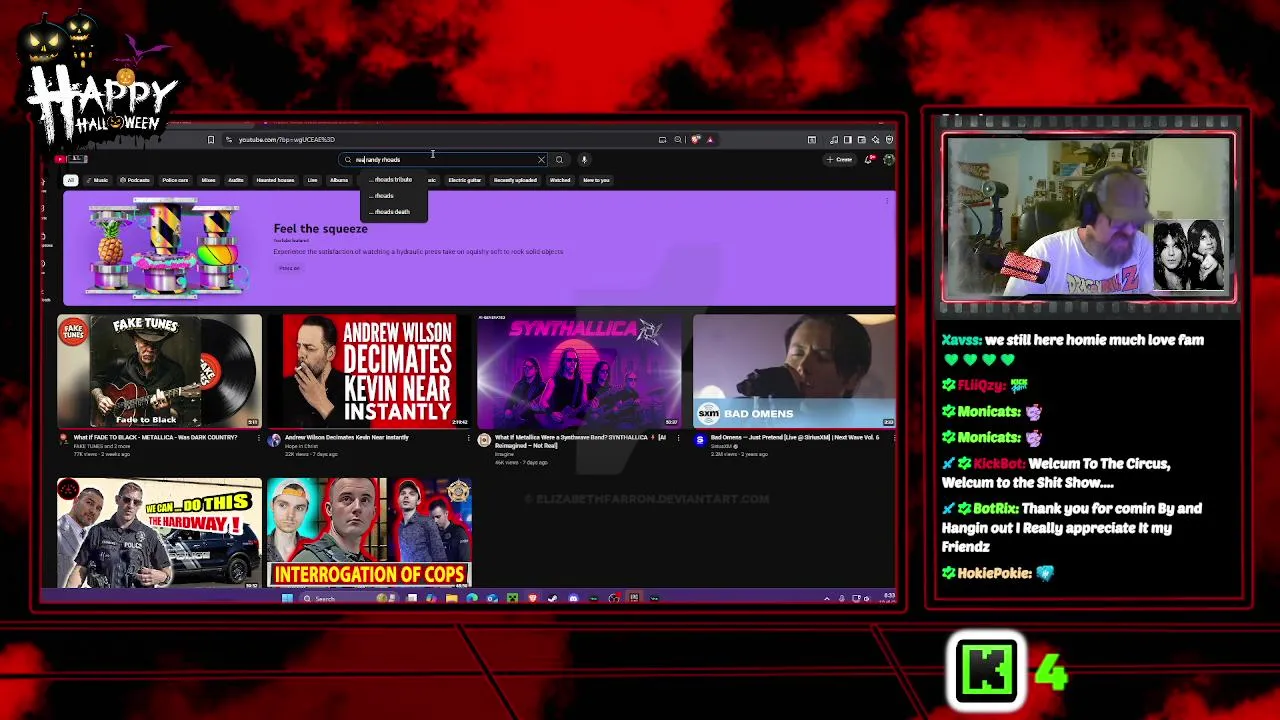The height and width of the screenshot is (720, 1280).
Task: Select the Mixes filter chip
Action: pos(208,180)
